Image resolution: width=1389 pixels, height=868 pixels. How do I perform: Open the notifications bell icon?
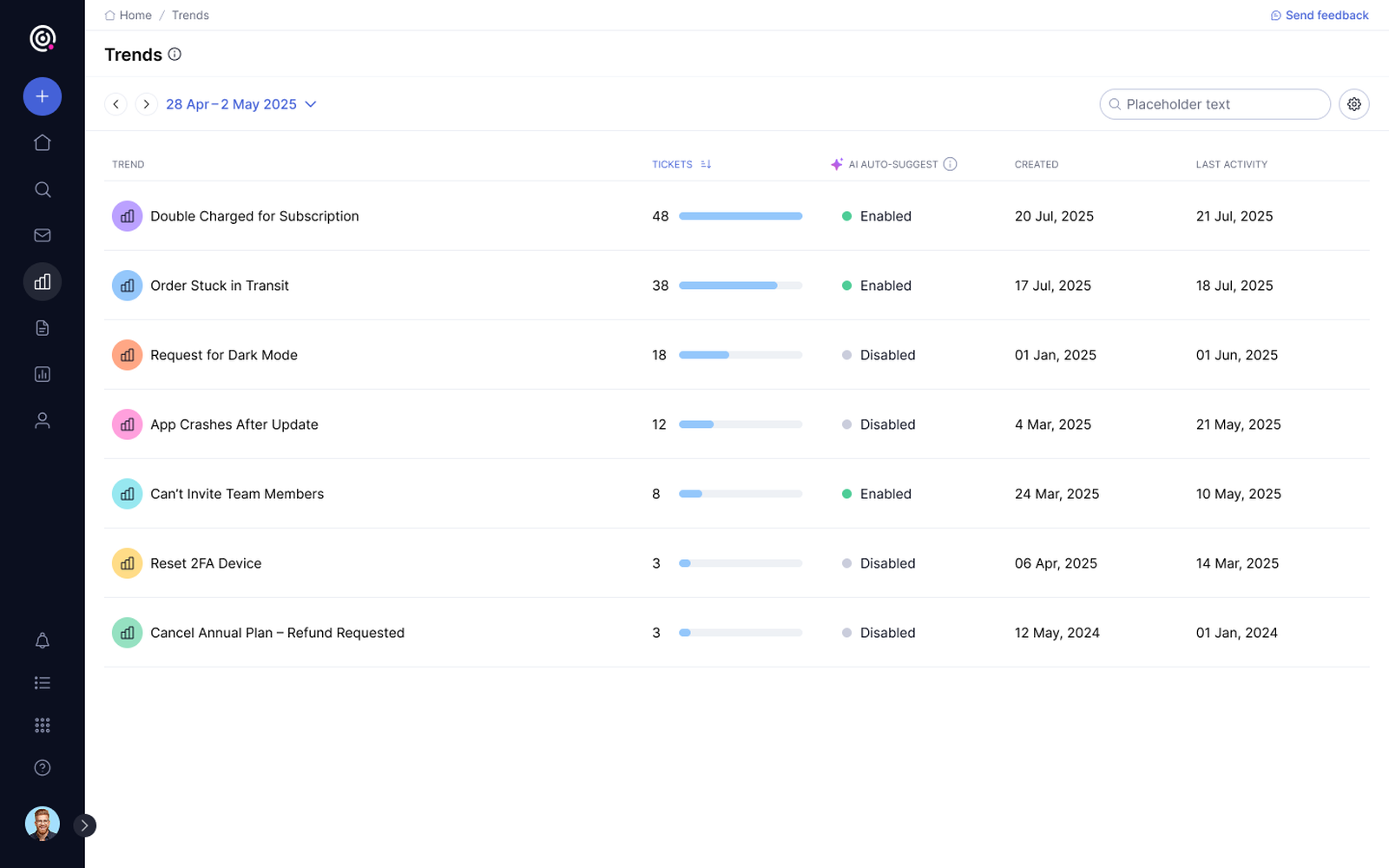tap(42, 641)
